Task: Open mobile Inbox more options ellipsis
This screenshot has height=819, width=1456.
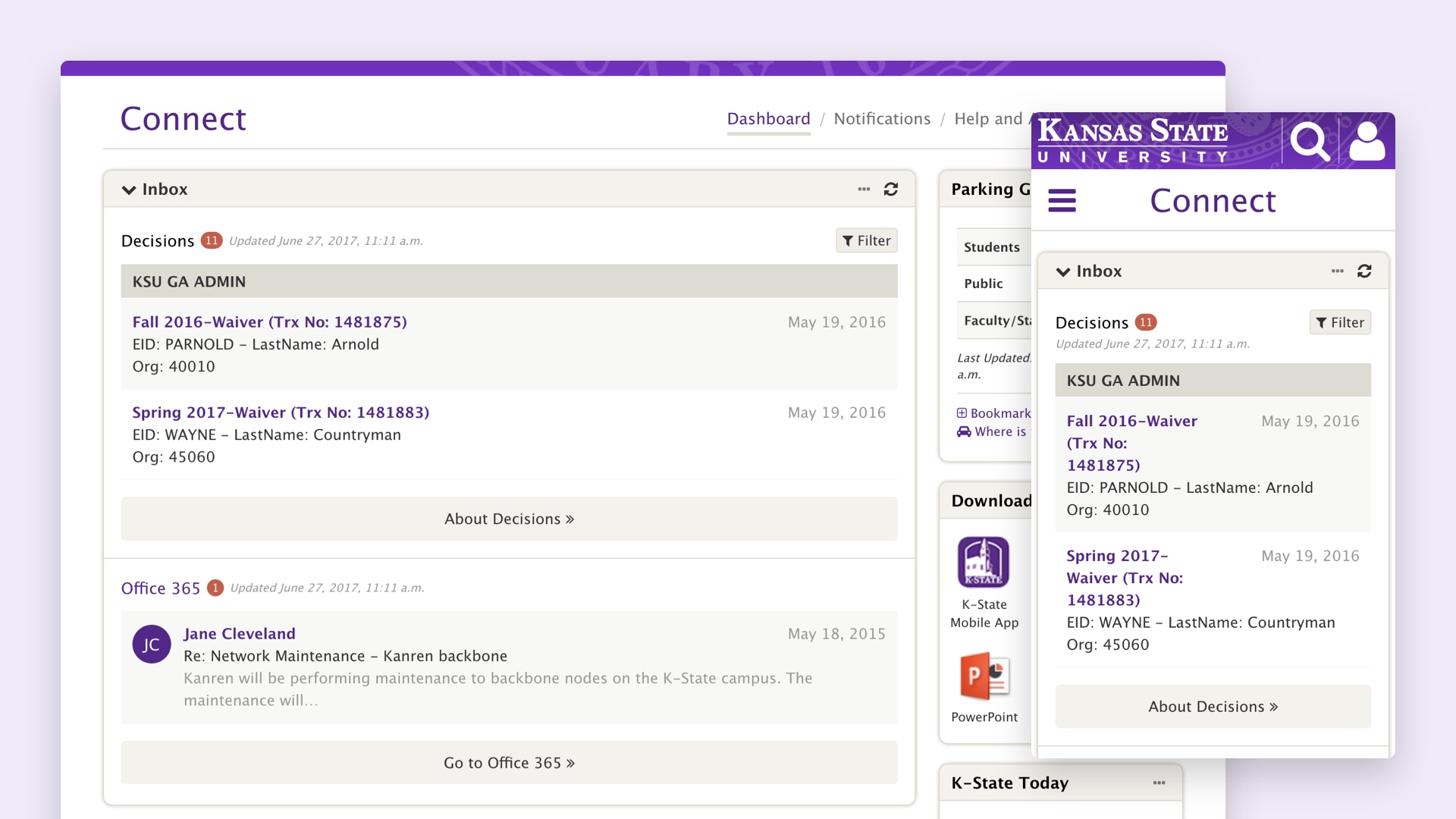Action: (x=1337, y=271)
